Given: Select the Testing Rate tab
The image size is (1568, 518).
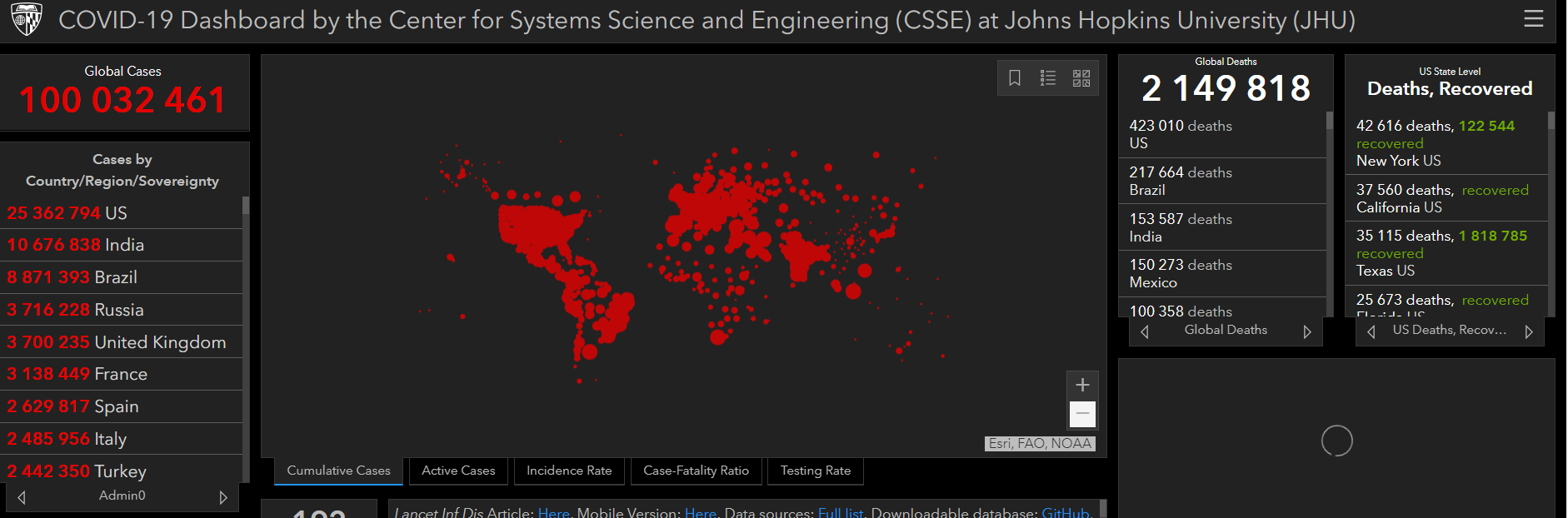Looking at the screenshot, I should [816, 471].
